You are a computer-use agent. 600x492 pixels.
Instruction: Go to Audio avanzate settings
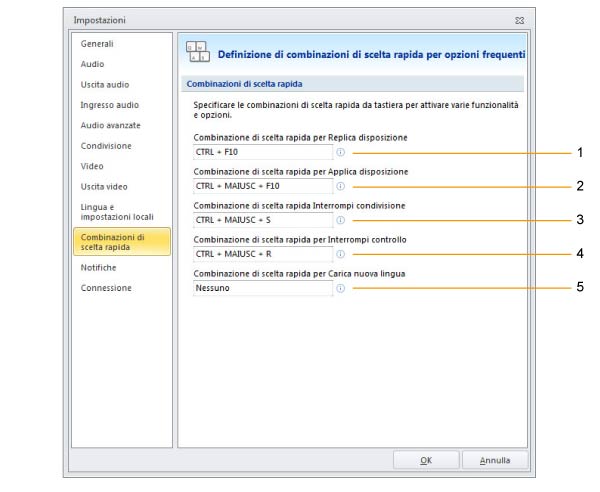click(110, 125)
